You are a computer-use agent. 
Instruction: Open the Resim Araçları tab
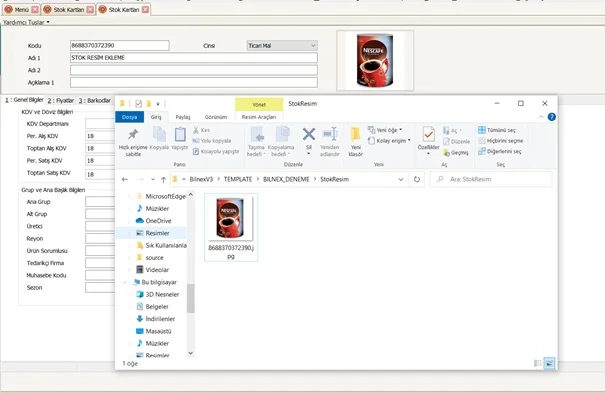pos(259,117)
